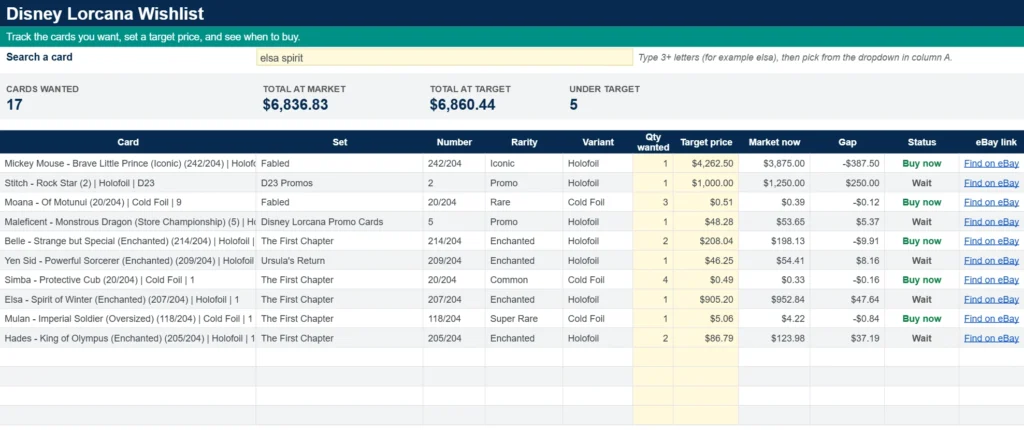Click market price $1,250.00 cell
The height and width of the screenshot is (430, 1024).
tap(775, 183)
